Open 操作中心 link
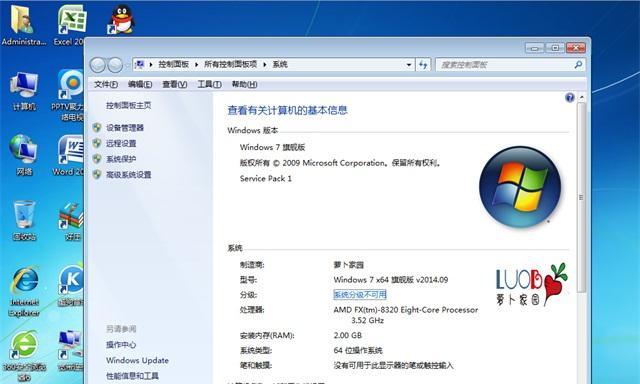Screen dimensions: 640x384 [x=121, y=345]
